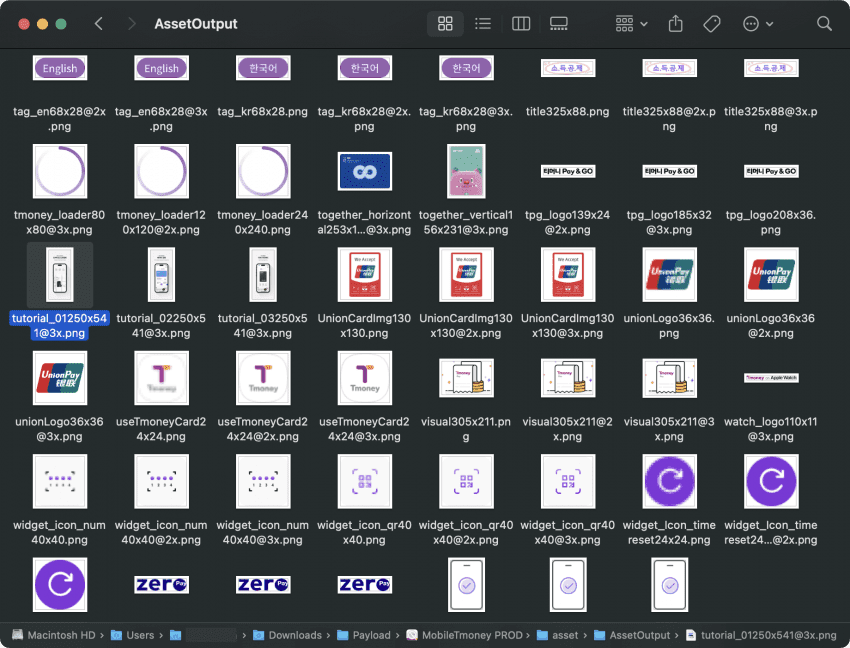Viewport: 850px width, 648px height.
Task: Select tutorial_02250x541@3x.png icon
Action: coord(162,274)
